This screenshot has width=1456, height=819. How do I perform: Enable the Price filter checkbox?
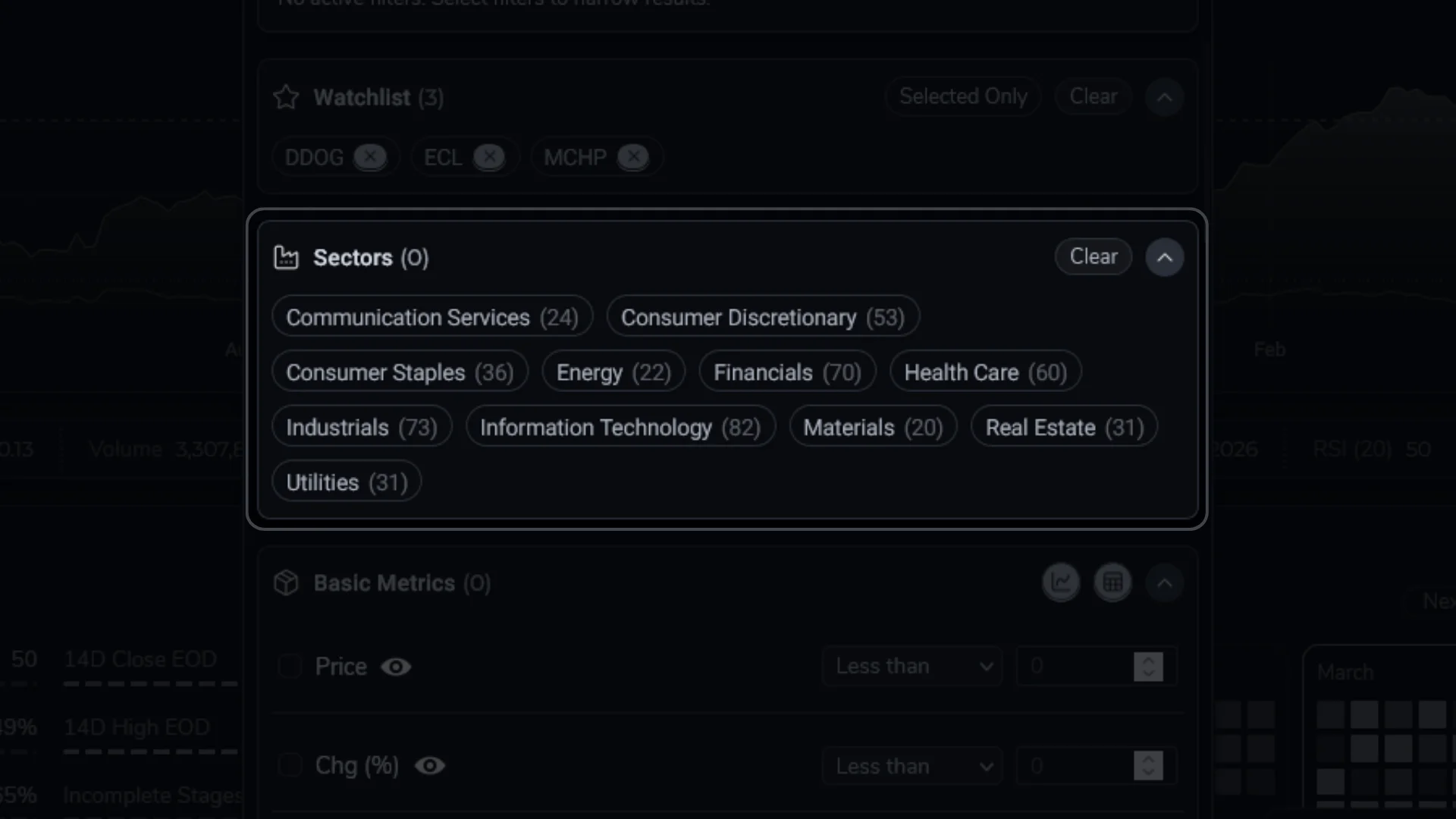pyautogui.click(x=290, y=667)
